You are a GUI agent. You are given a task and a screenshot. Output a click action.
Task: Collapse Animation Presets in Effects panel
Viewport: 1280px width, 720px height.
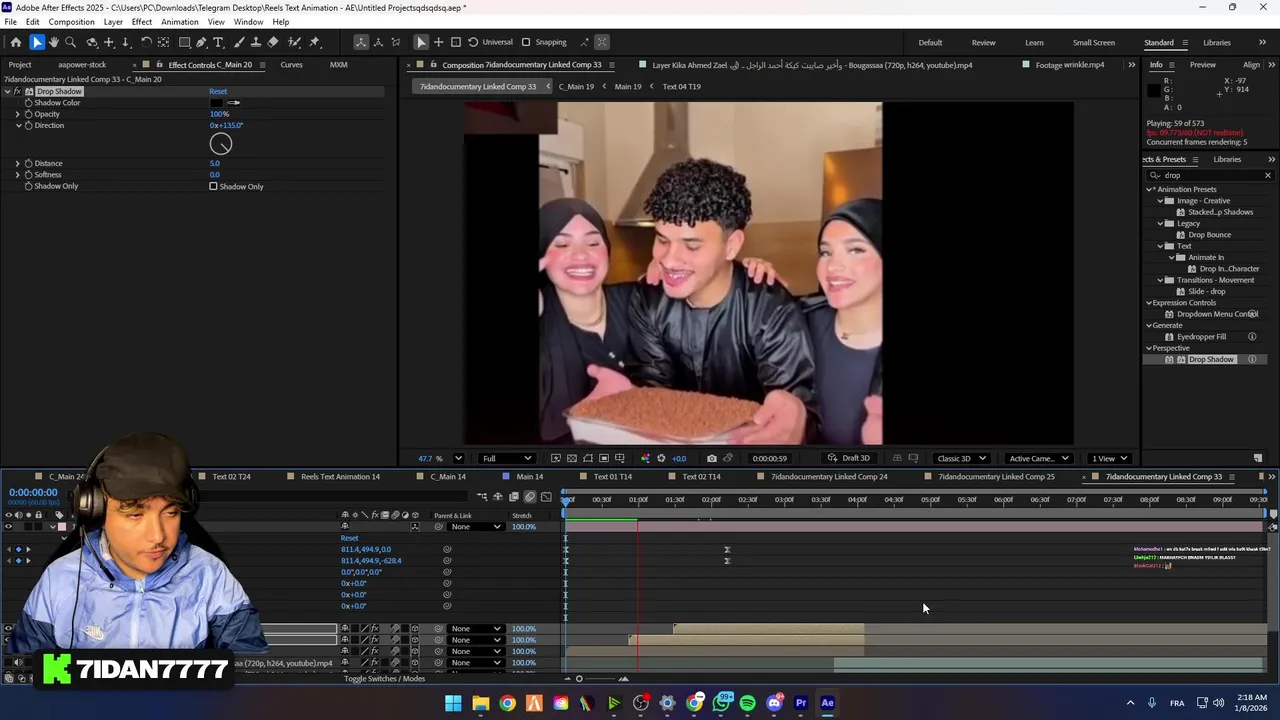click(x=1150, y=189)
